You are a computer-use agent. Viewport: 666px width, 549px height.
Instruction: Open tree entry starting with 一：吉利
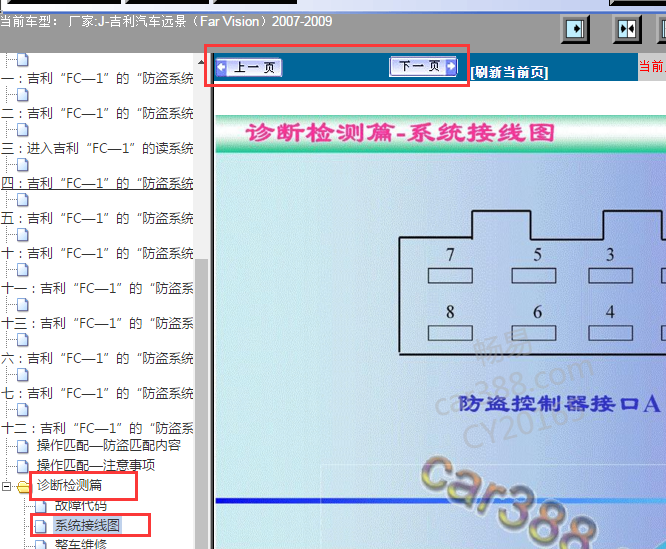(x=97, y=78)
